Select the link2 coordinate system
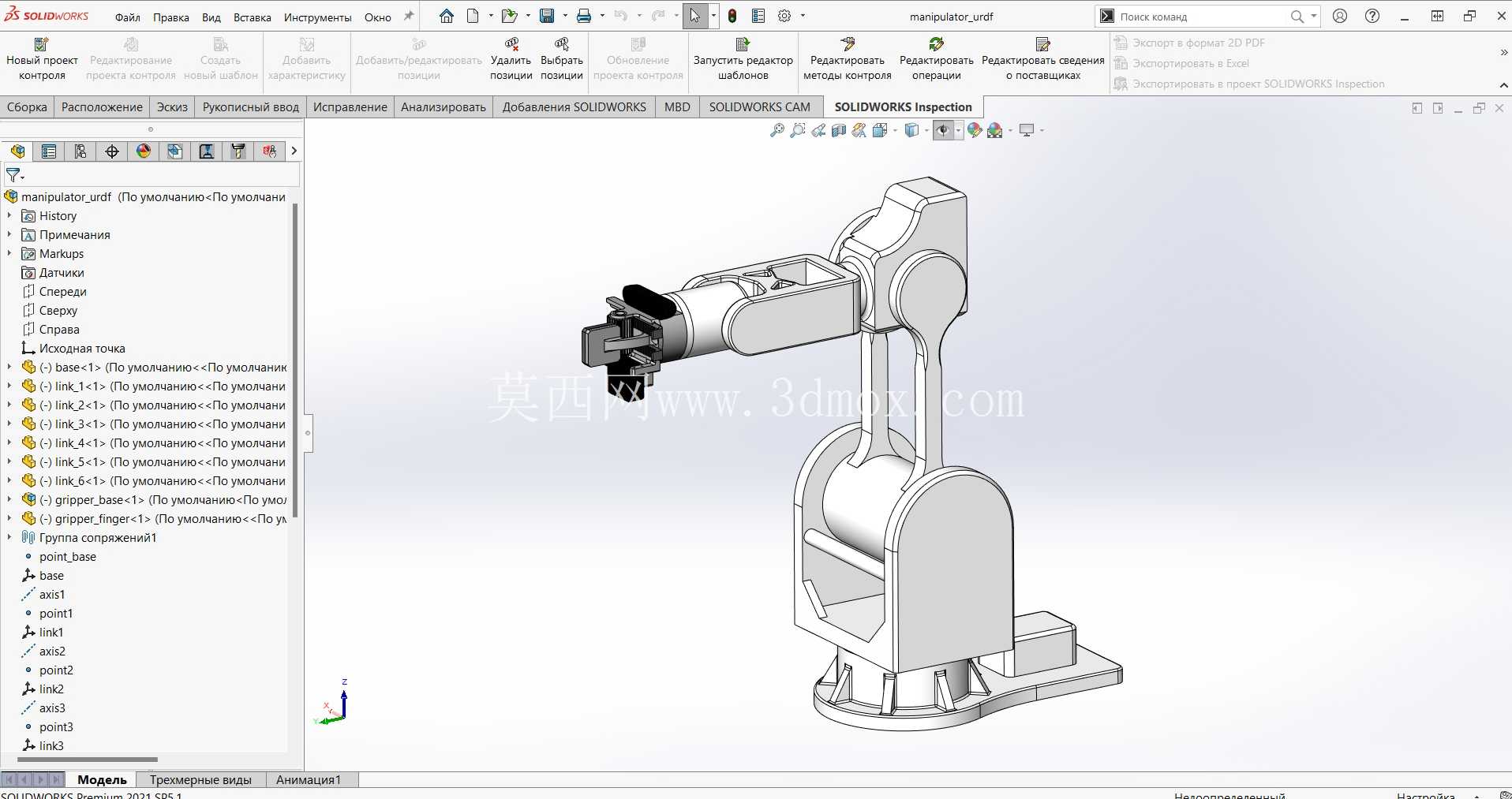1512x799 pixels. click(43, 689)
